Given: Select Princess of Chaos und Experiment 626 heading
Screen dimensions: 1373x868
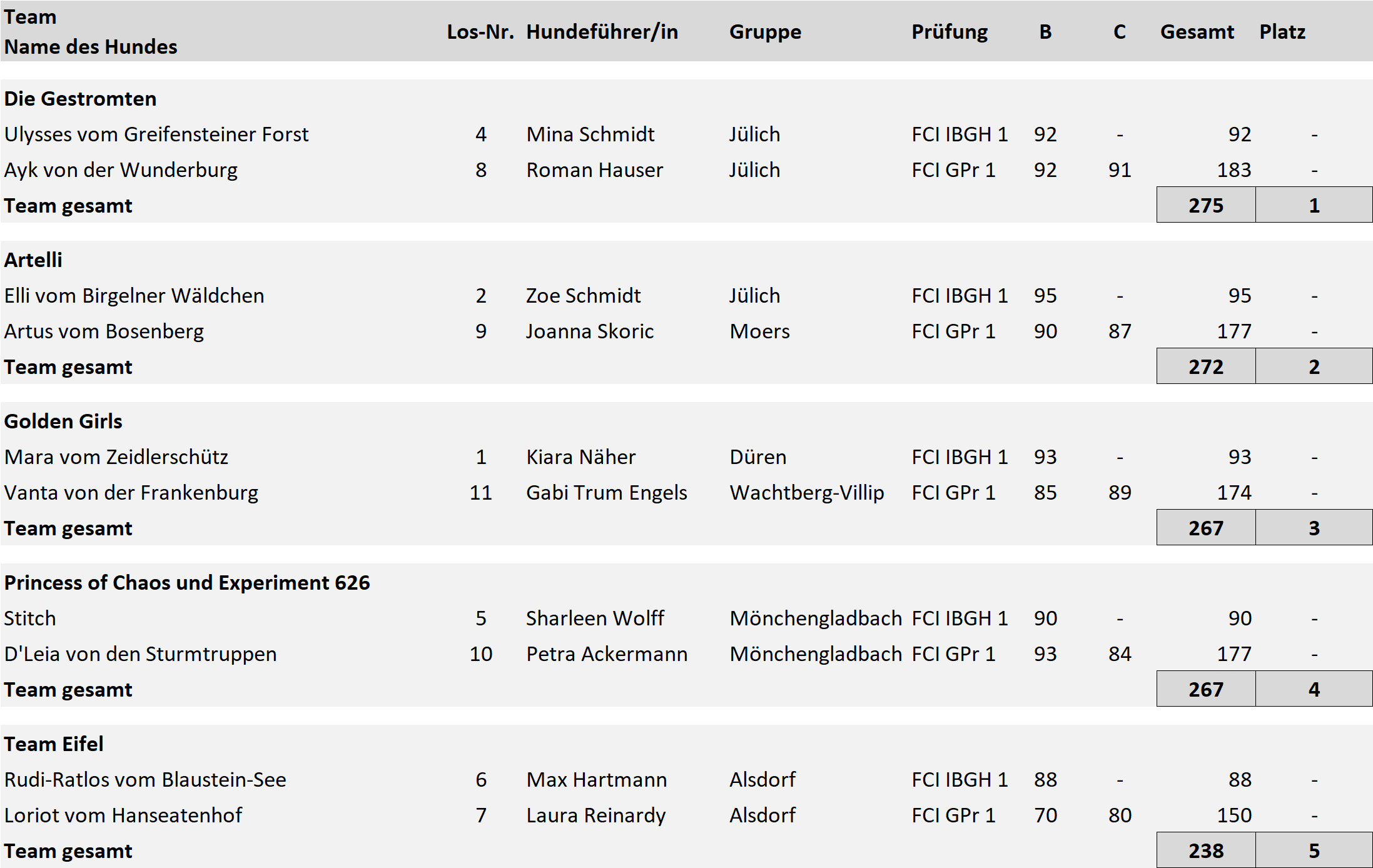Looking at the screenshot, I should click(187, 583).
